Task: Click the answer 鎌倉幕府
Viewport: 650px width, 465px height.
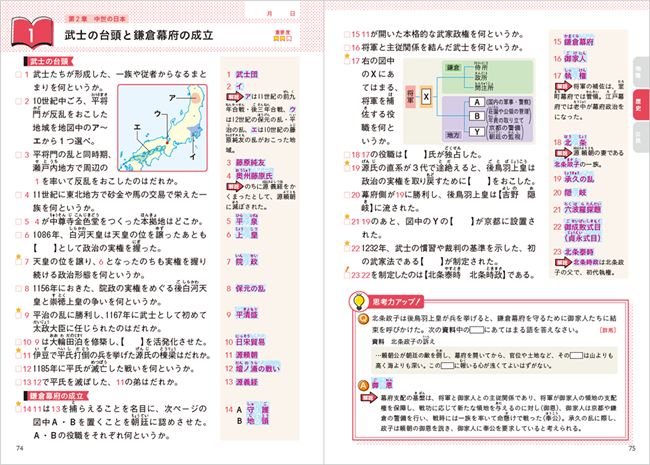Action: point(579,41)
